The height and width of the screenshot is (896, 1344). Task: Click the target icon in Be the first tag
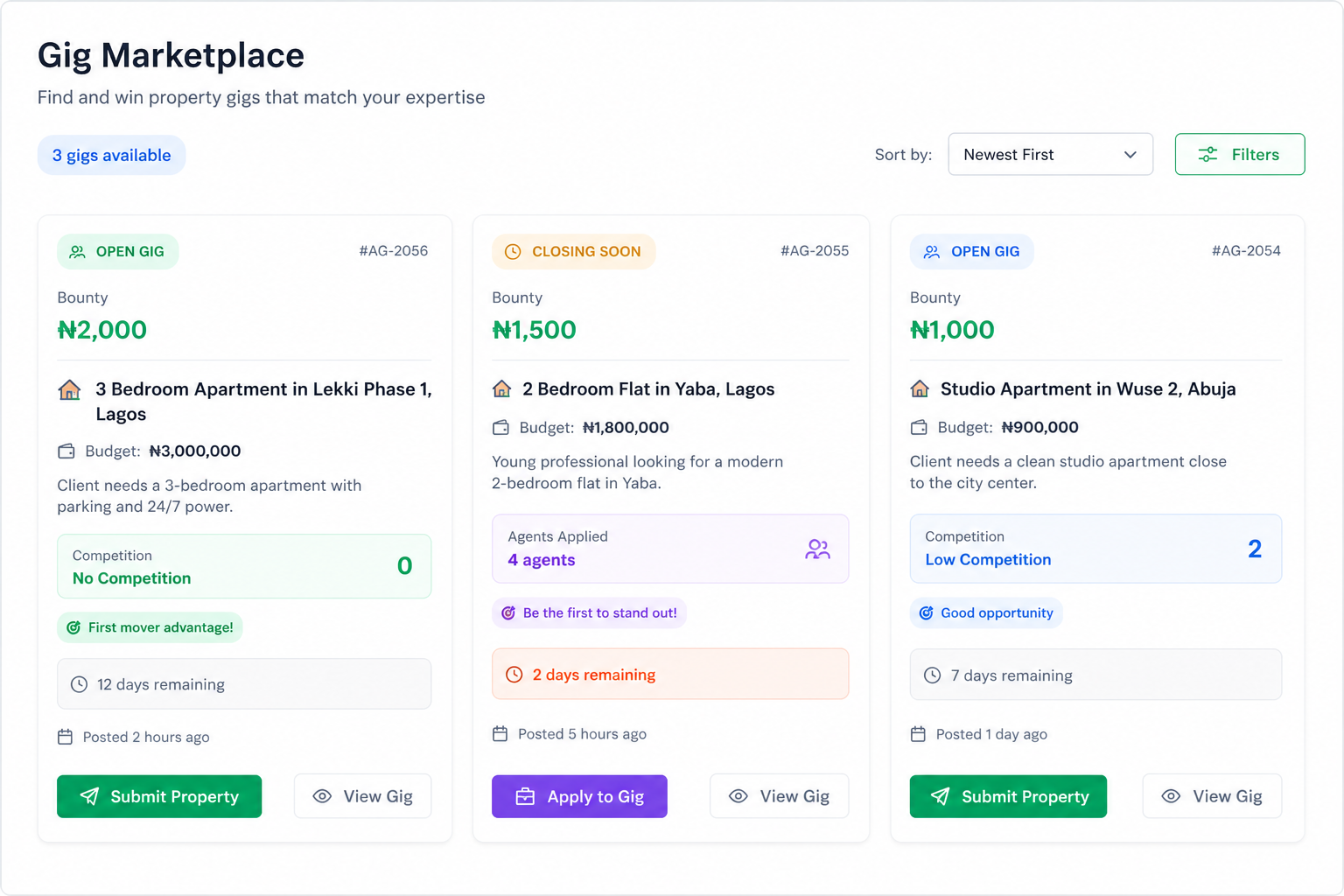pos(508,612)
